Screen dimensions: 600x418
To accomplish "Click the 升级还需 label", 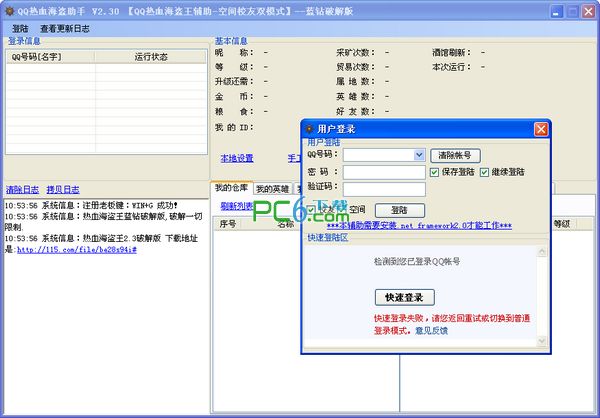I will tap(234, 82).
